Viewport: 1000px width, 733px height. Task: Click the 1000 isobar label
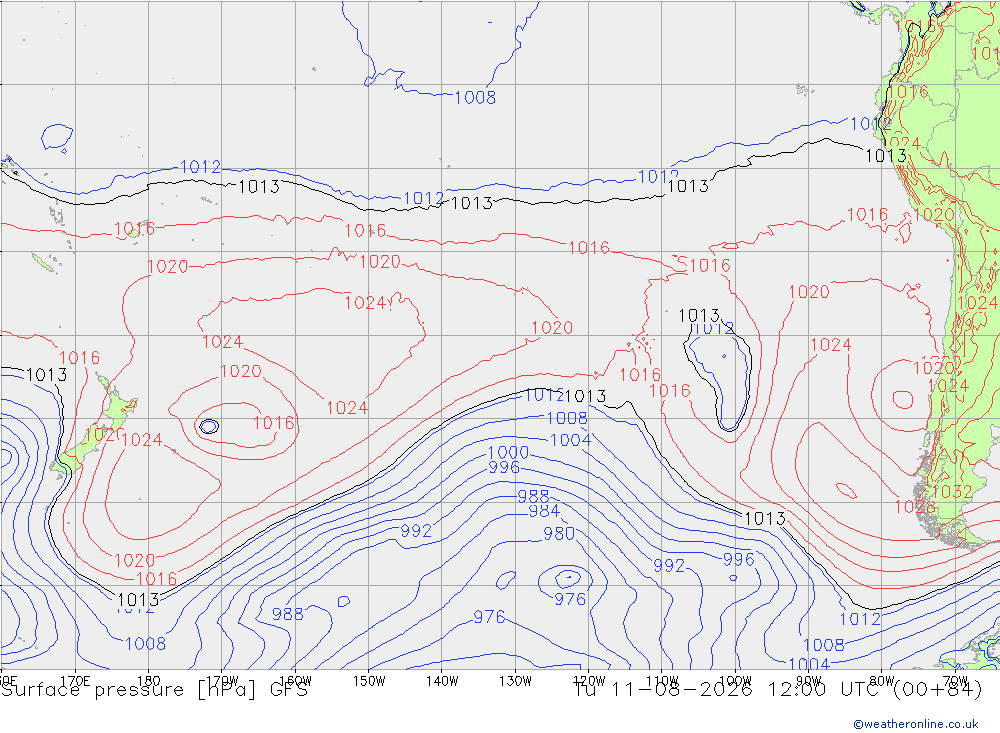coord(508,452)
